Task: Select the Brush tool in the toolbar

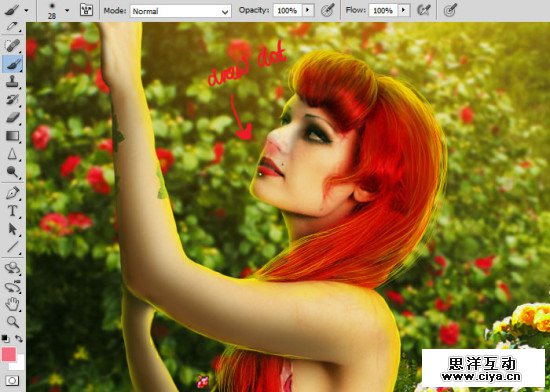Action: coord(12,64)
